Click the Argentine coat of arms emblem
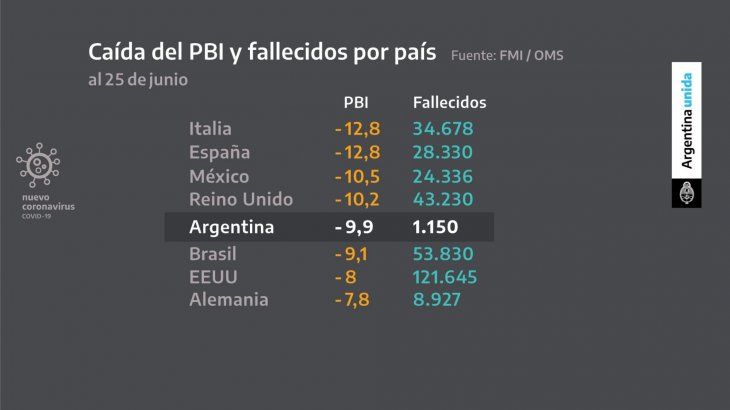Screen dimensions: 730x410 click(686, 194)
